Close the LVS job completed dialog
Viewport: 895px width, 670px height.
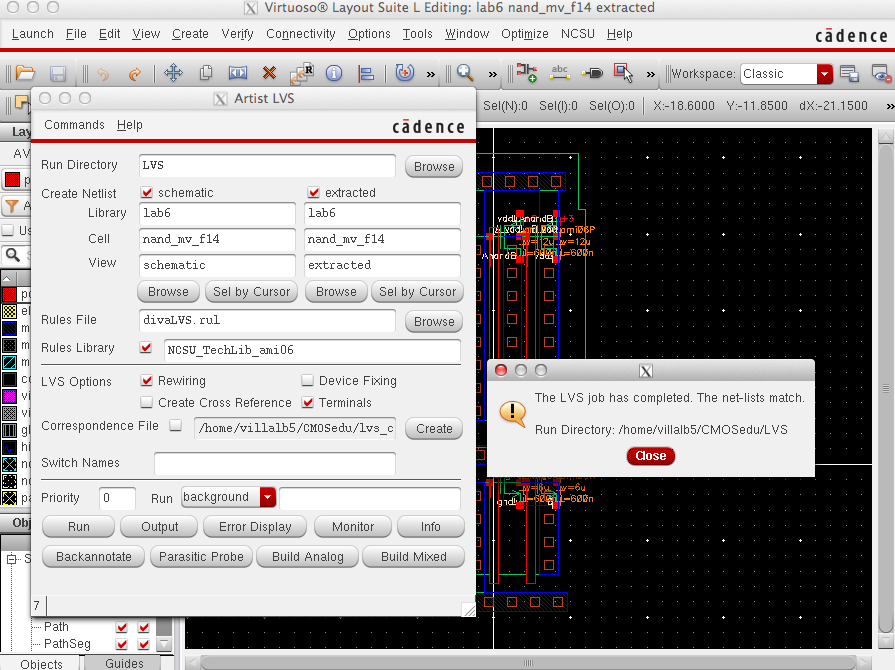point(650,455)
